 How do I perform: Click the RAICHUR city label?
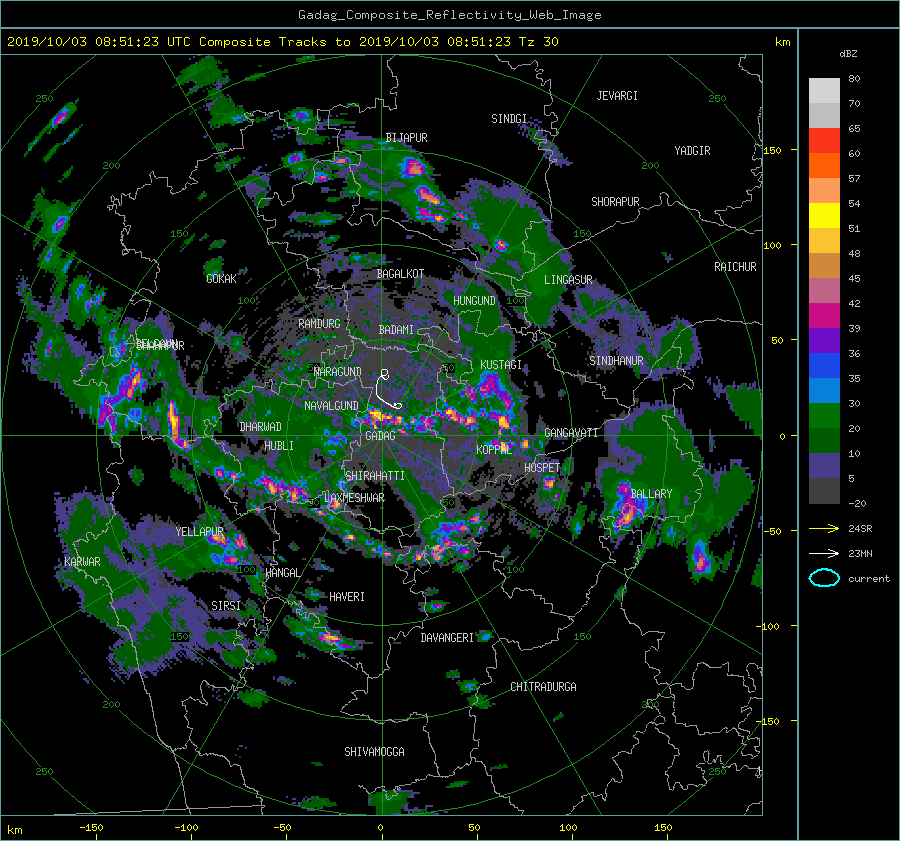tap(735, 267)
